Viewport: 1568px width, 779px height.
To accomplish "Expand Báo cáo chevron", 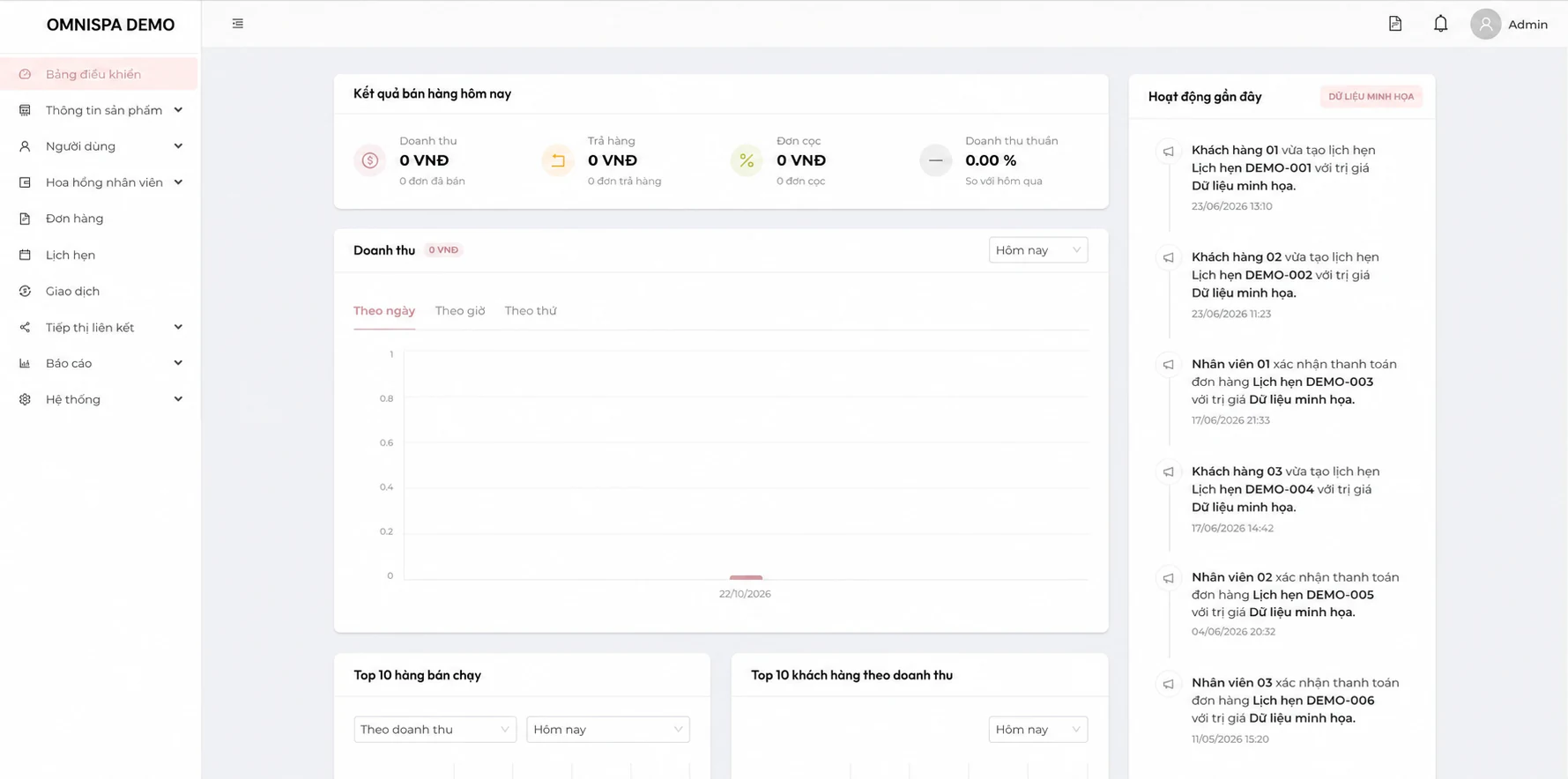I will point(178,363).
